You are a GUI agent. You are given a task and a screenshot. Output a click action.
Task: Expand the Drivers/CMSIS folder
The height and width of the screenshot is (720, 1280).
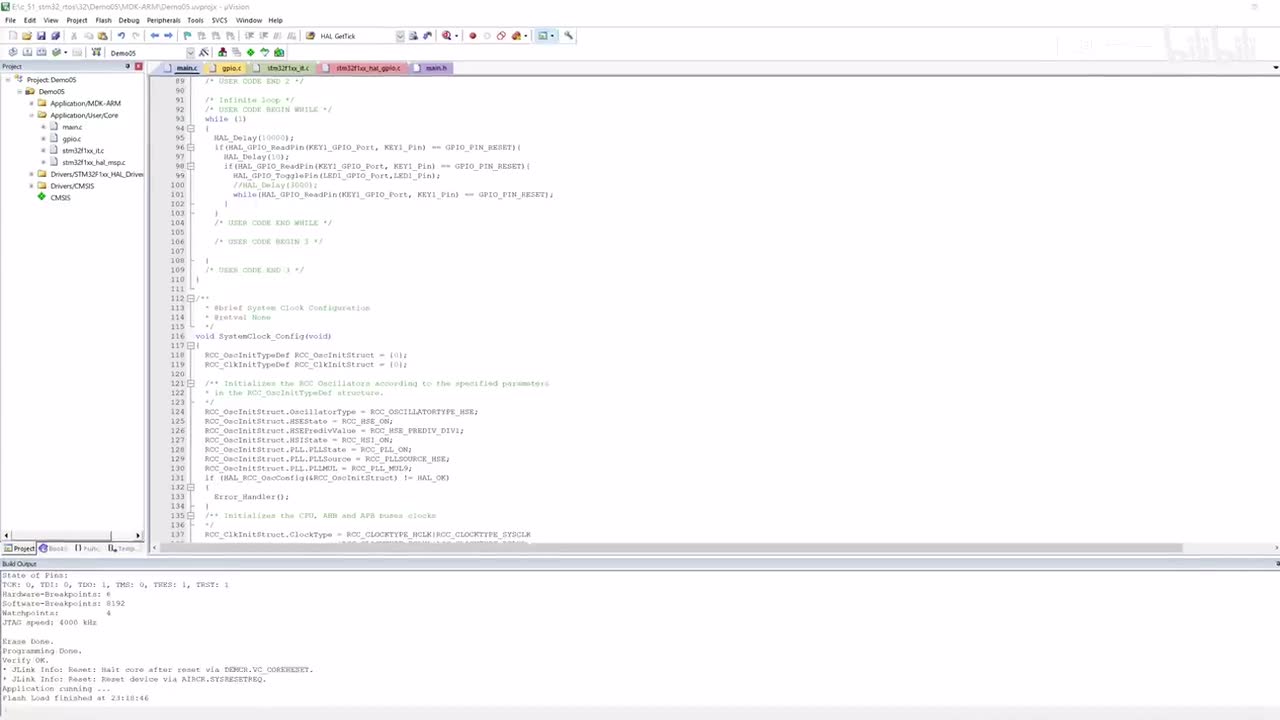(31, 186)
